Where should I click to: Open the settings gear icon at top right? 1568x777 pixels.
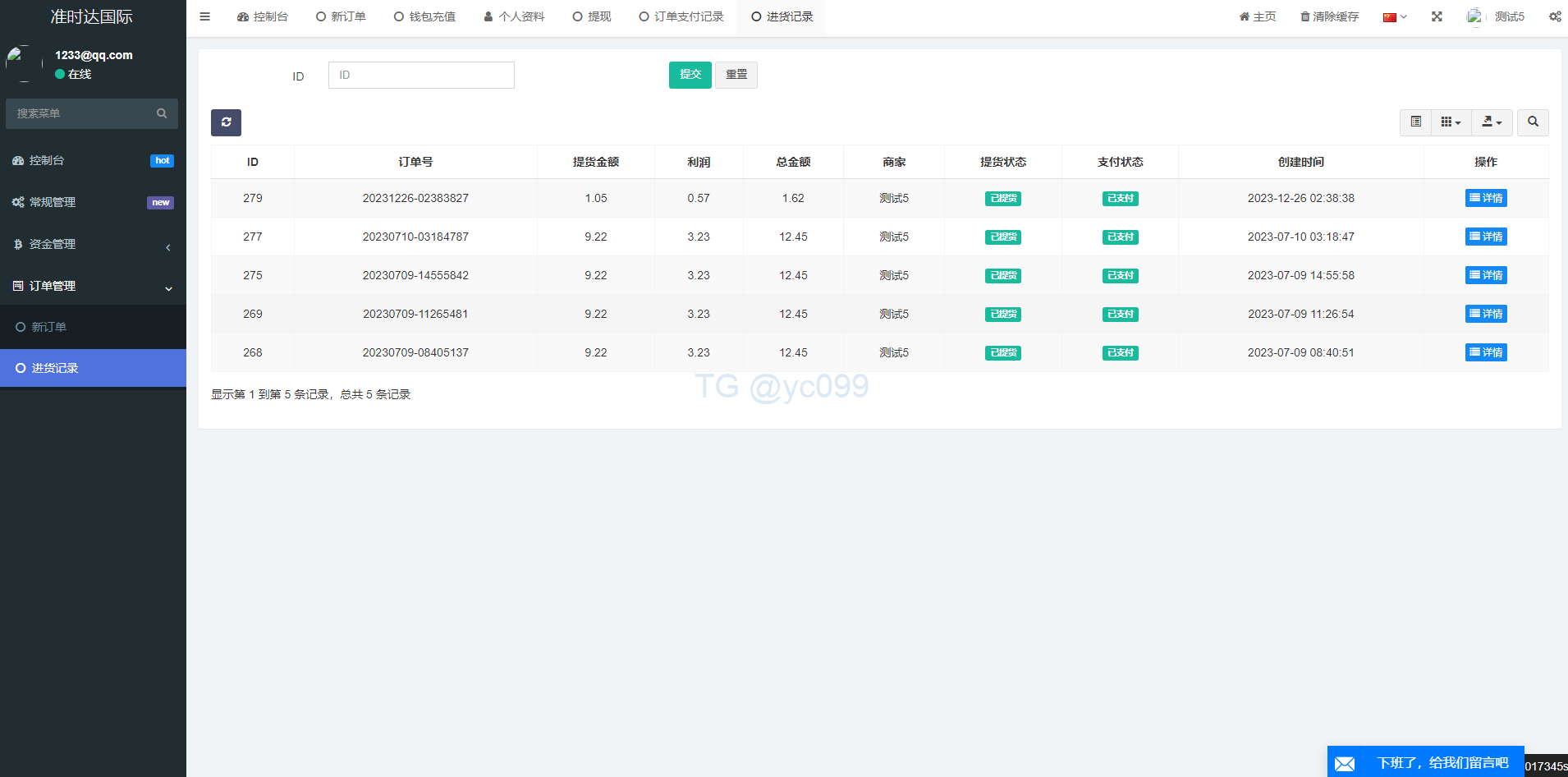pos(1554,16)
